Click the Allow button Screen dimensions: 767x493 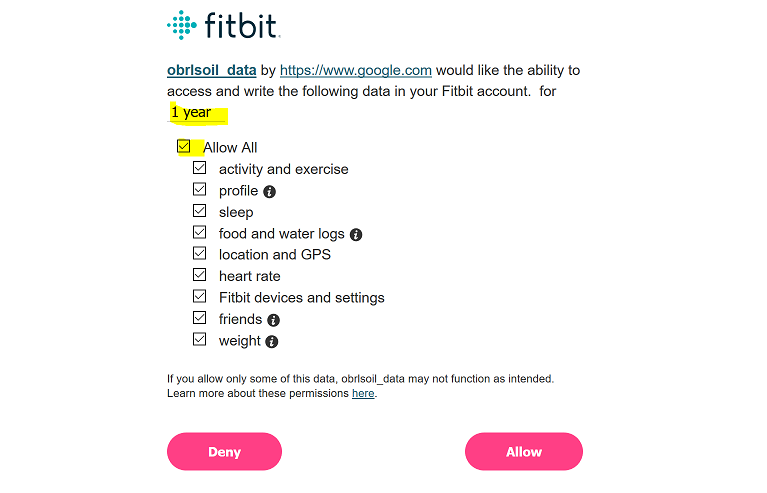point(524,451)
